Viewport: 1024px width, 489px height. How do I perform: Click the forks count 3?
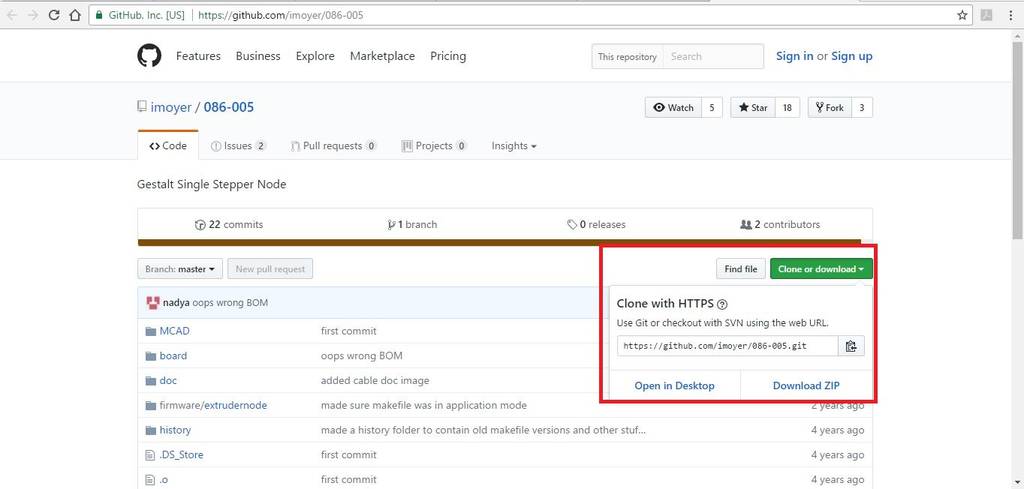(x=861, y=108)
